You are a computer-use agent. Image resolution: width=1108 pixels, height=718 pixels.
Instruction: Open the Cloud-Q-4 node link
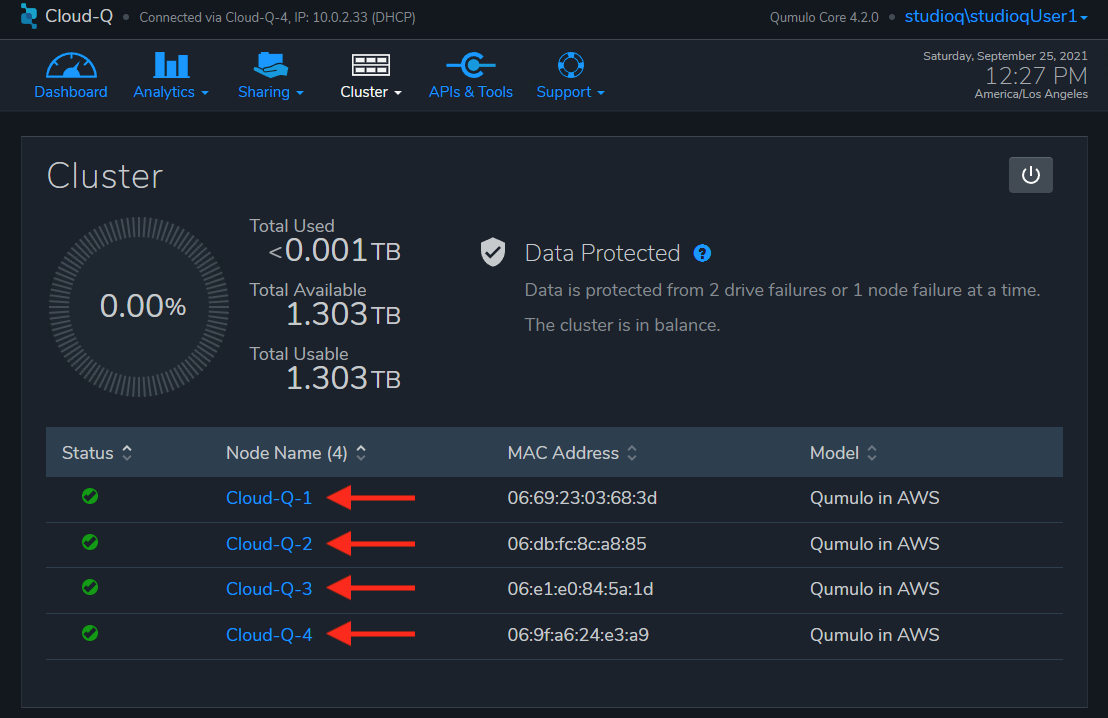269,635
